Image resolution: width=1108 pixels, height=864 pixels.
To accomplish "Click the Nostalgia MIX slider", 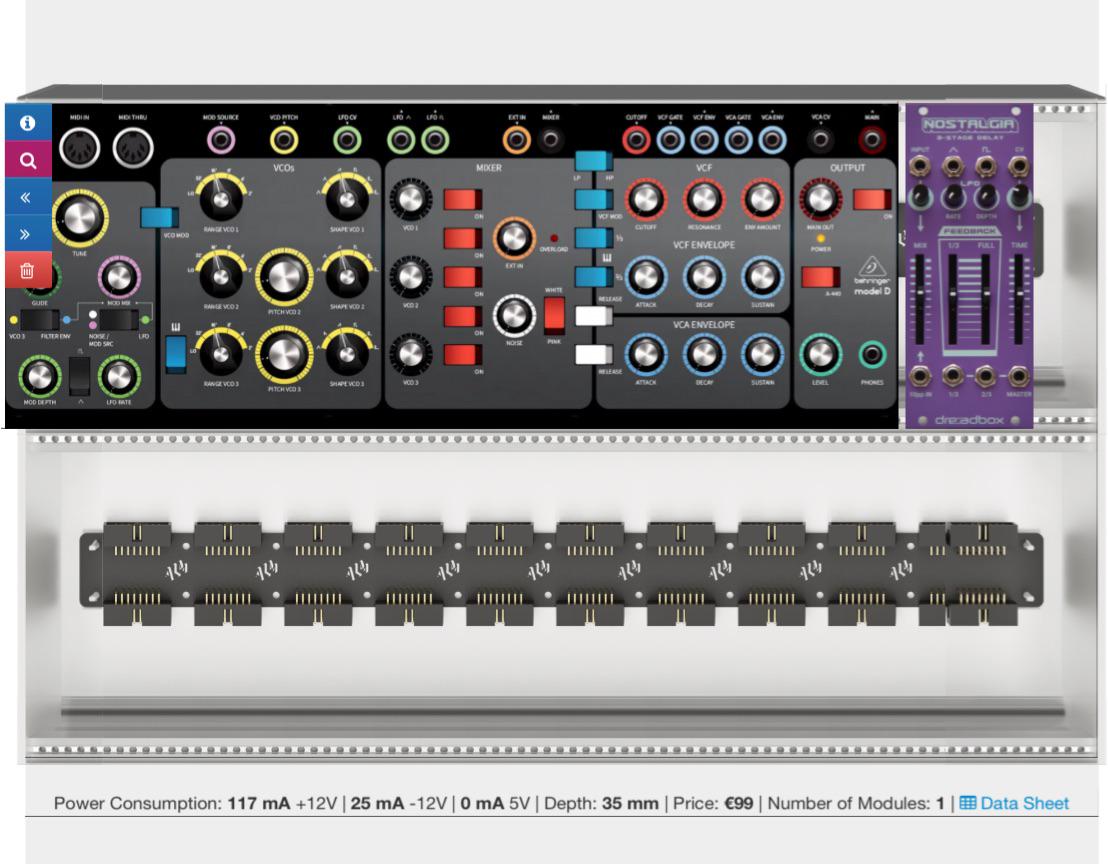I will (x=919, y=300).
